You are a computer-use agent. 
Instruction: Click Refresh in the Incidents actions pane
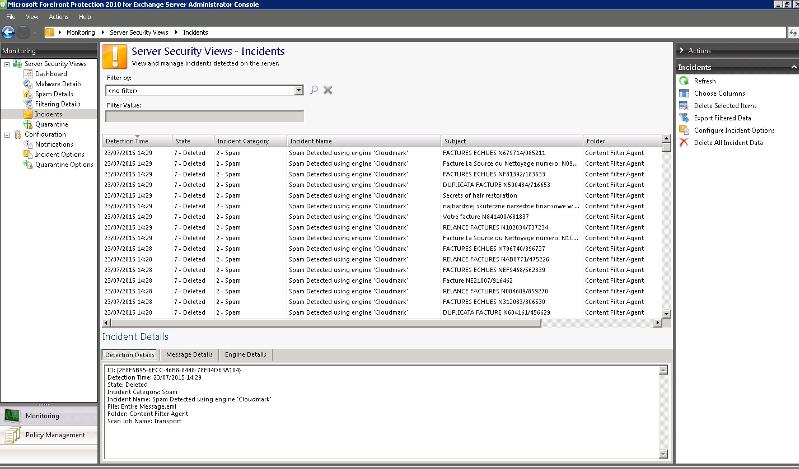click(705, 81)
